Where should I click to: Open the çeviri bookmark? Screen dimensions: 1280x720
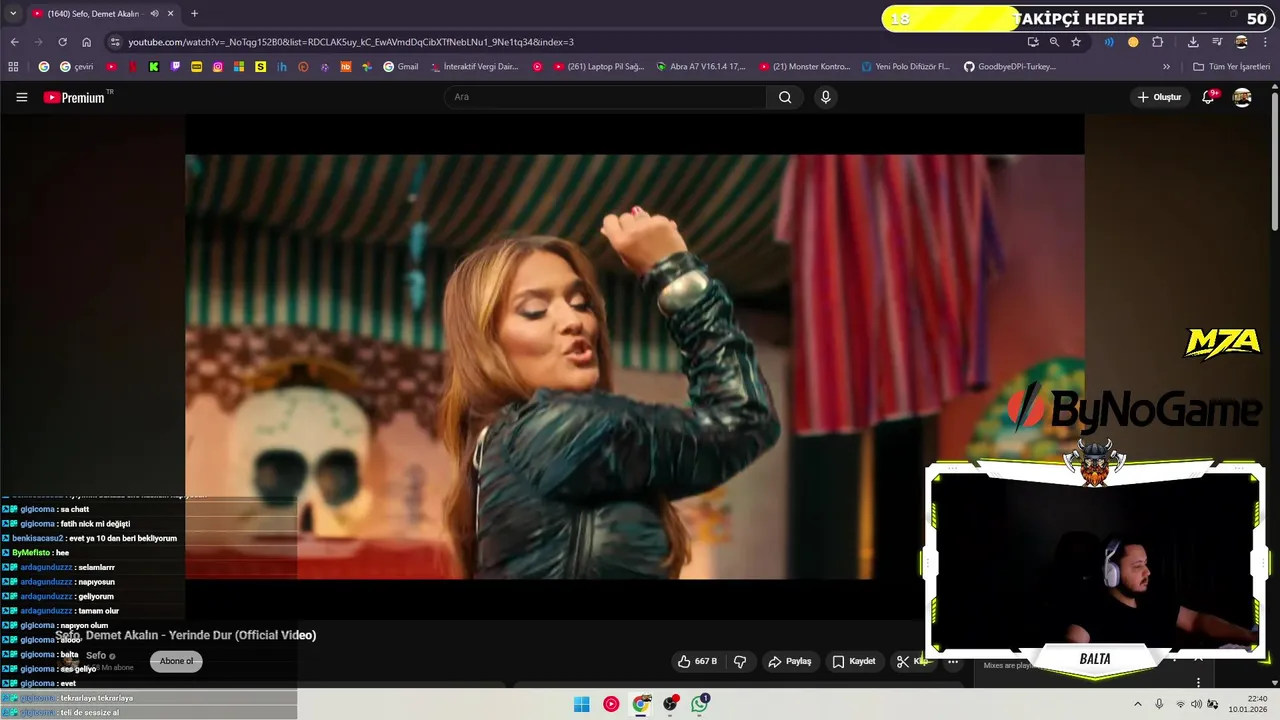pos(76,67)
